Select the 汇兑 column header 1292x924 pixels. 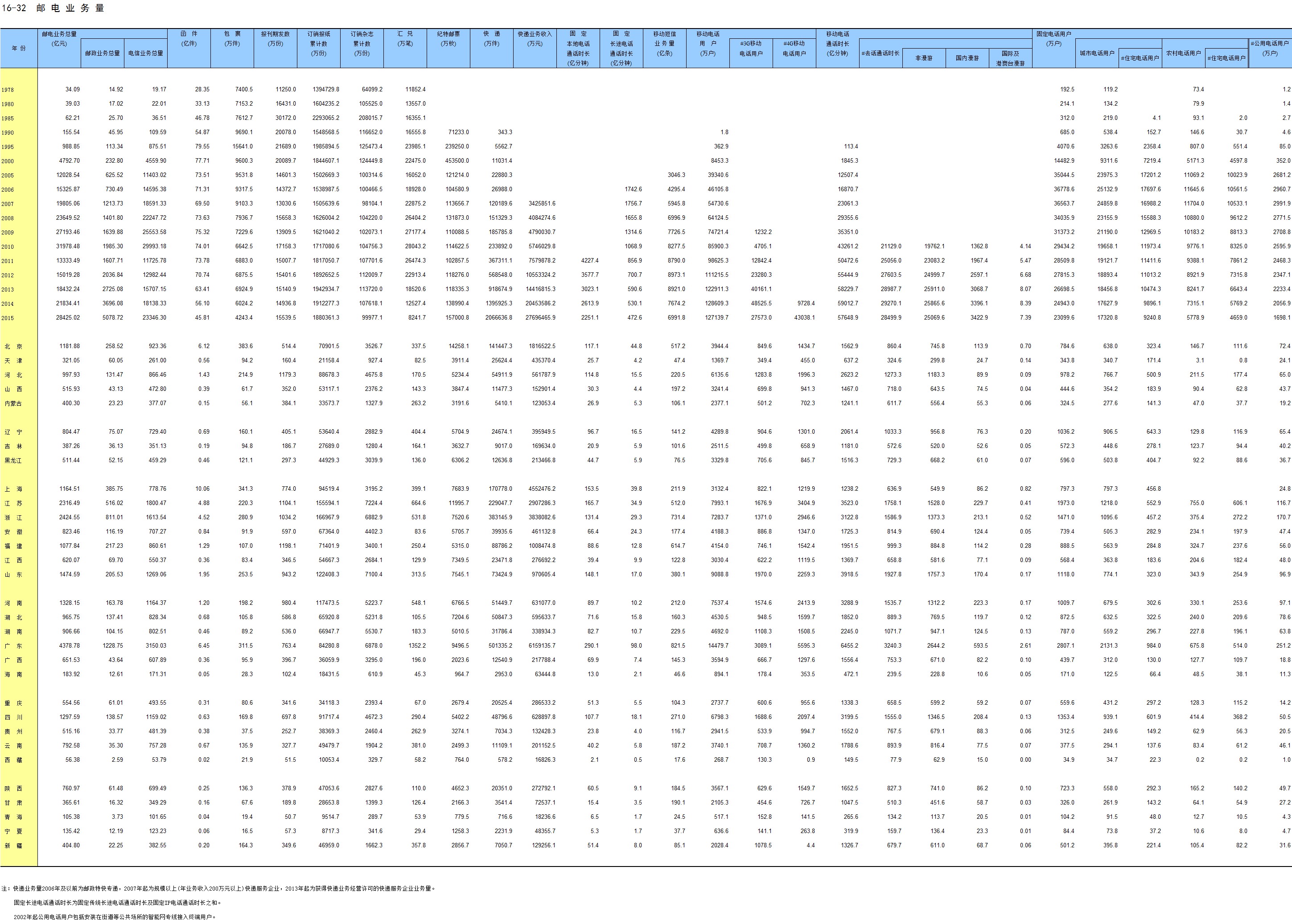pos(405,39)
